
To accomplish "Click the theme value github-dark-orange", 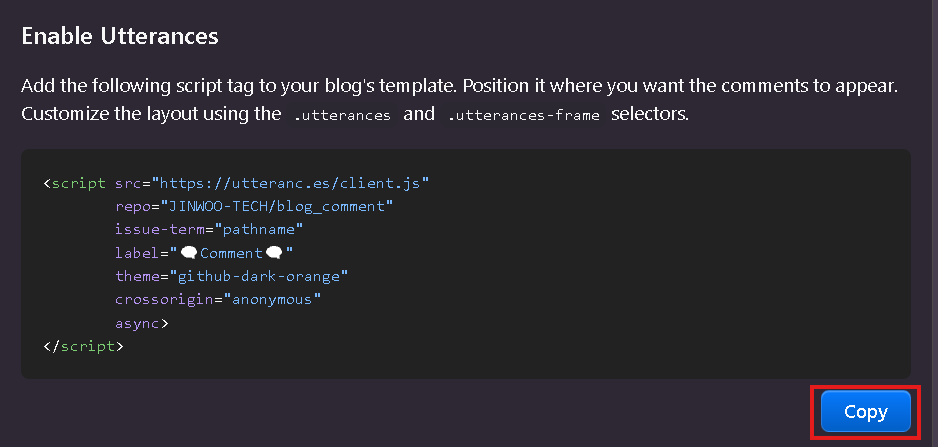I will [259, 276].
